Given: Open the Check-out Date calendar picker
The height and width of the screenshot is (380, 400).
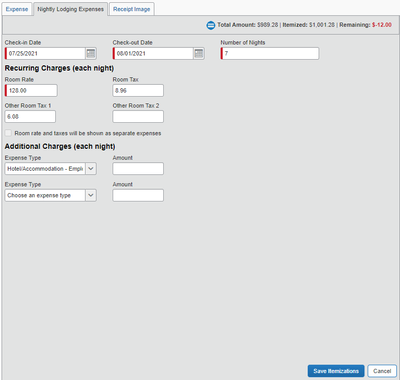Looking at the screenshot, I should [x=199, y=53].
